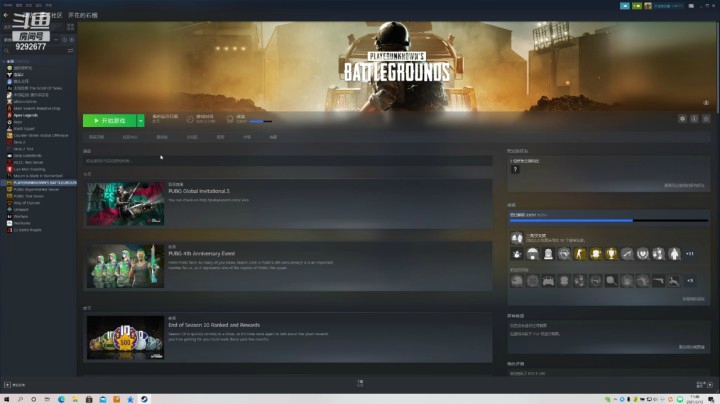Open the second tab under the Play button
Image resolution: width=720 pixels, height=404 pixels.
click(130, 137)
